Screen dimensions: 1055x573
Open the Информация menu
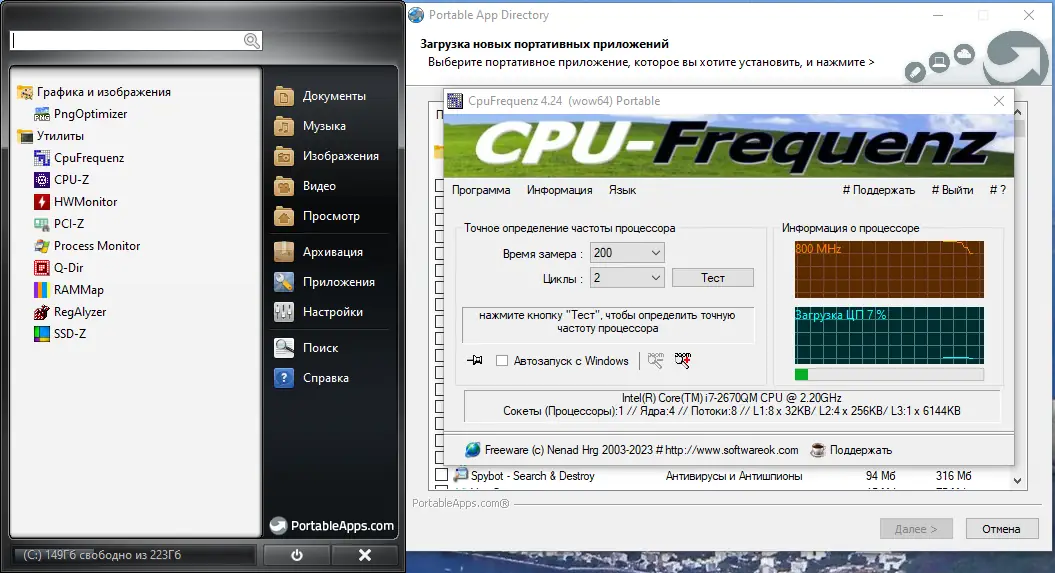[560, 190]
